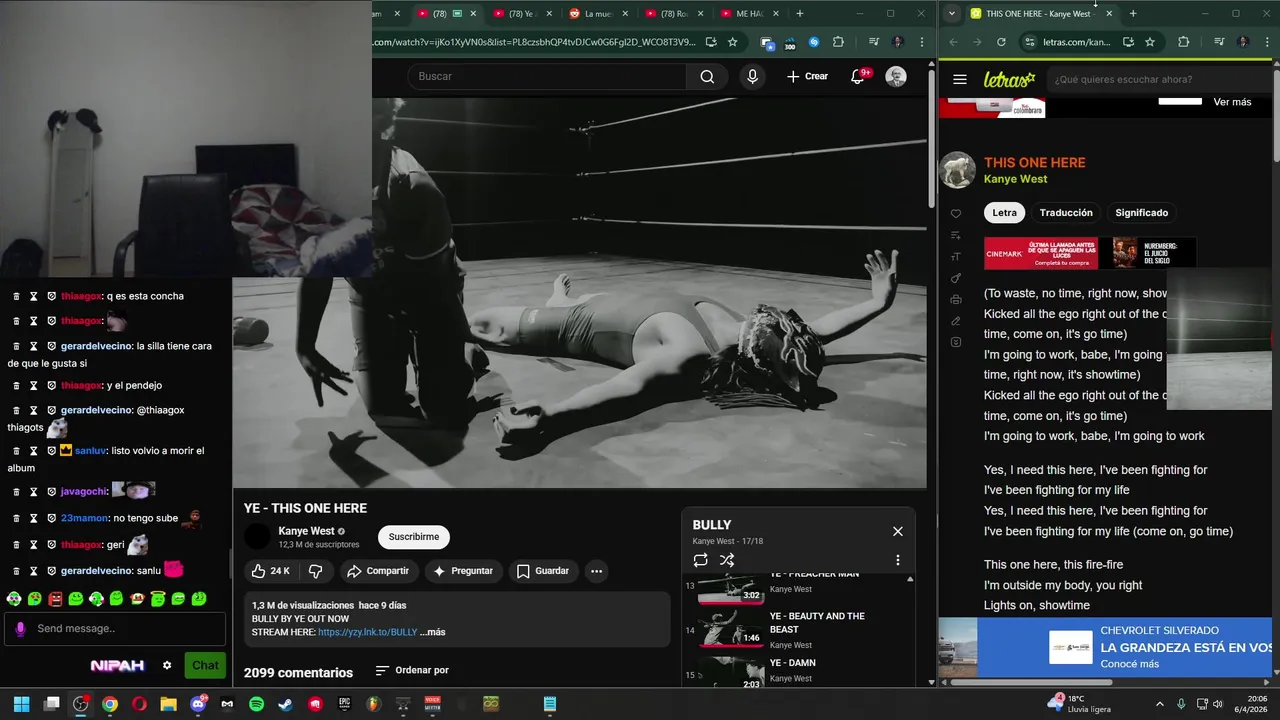The image size is (1280, 720).
Task: Open the YouTube account avatar menu
Action: (x=896, y=77)
